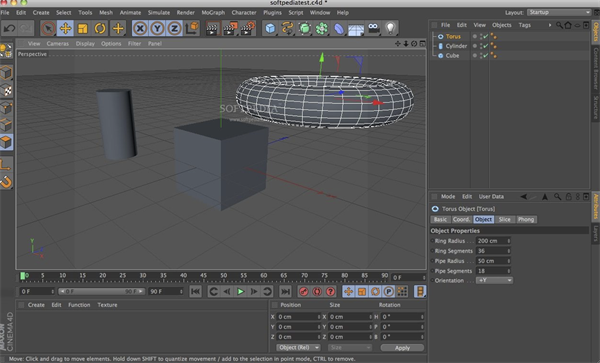Toggle the Z axis lock
This screenshot has width=600, height=363.
pos(174,28)
